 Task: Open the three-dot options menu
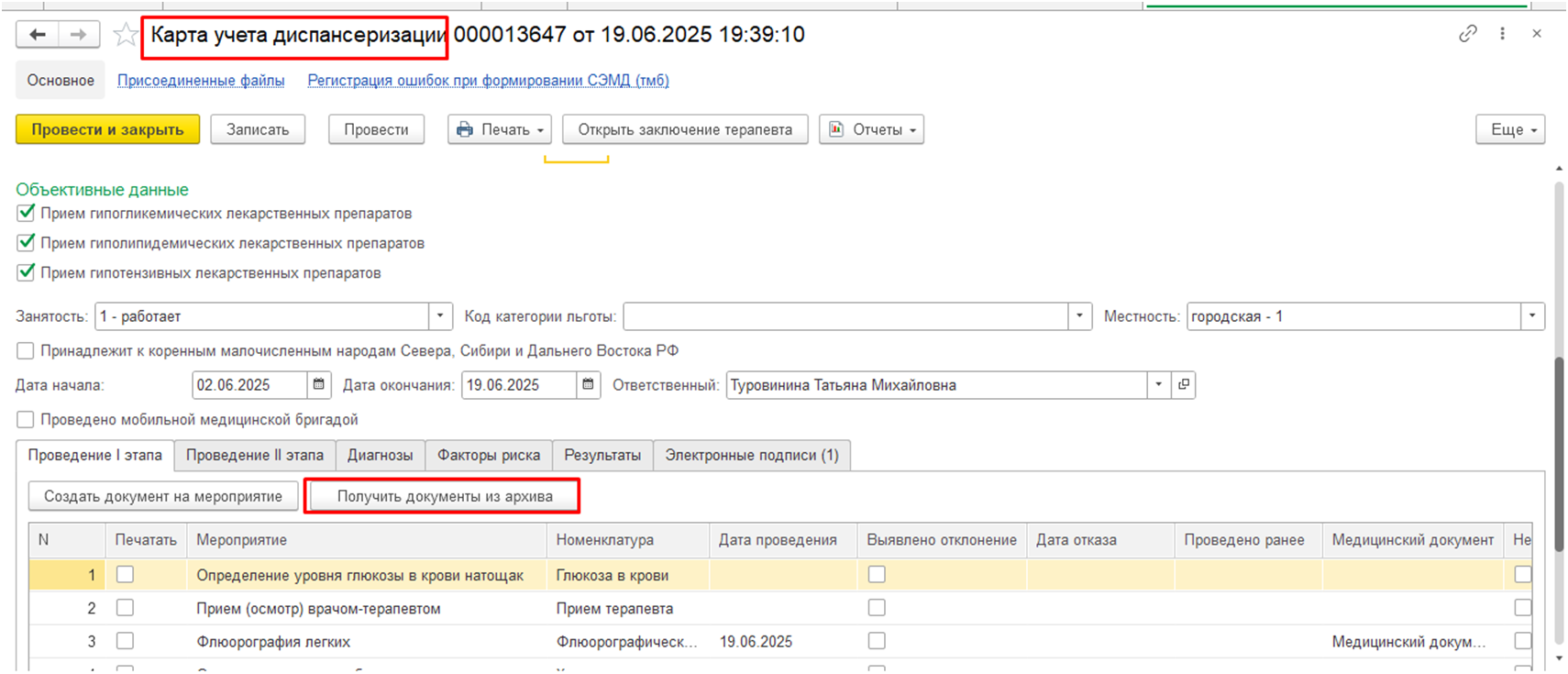coord(1502,34)
